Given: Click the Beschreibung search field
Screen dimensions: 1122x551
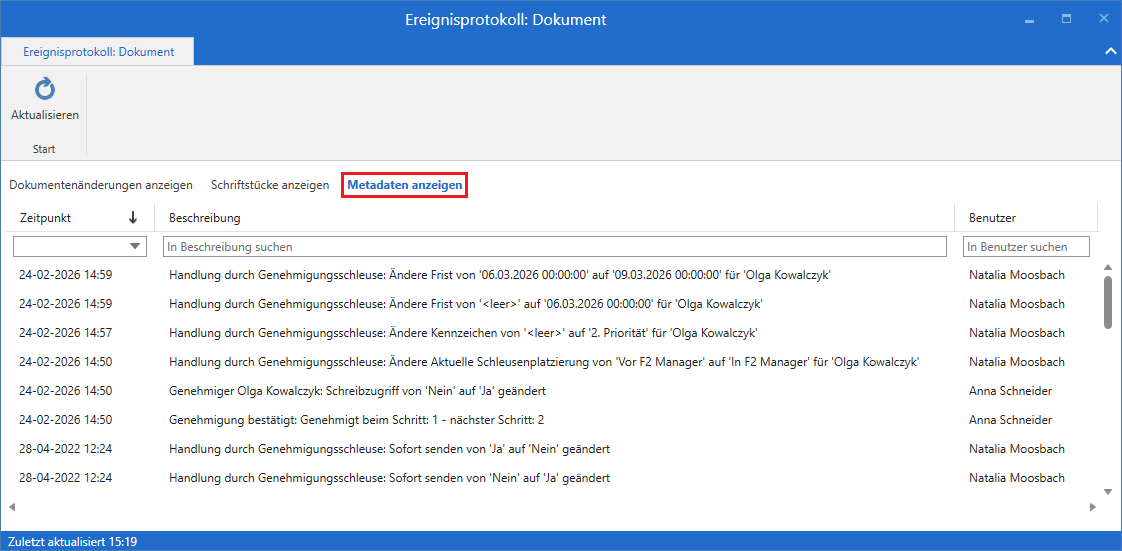Looking at the screenshot, I should coord(554,246).
